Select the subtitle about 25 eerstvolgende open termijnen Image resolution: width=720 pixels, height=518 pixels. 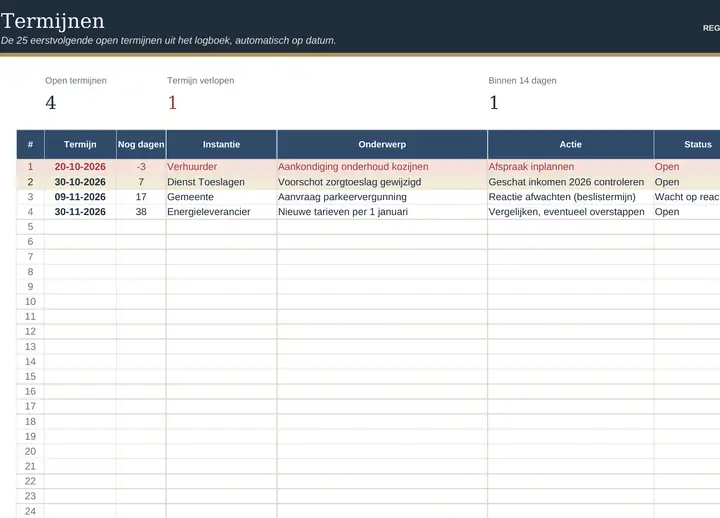pos(168,40)
